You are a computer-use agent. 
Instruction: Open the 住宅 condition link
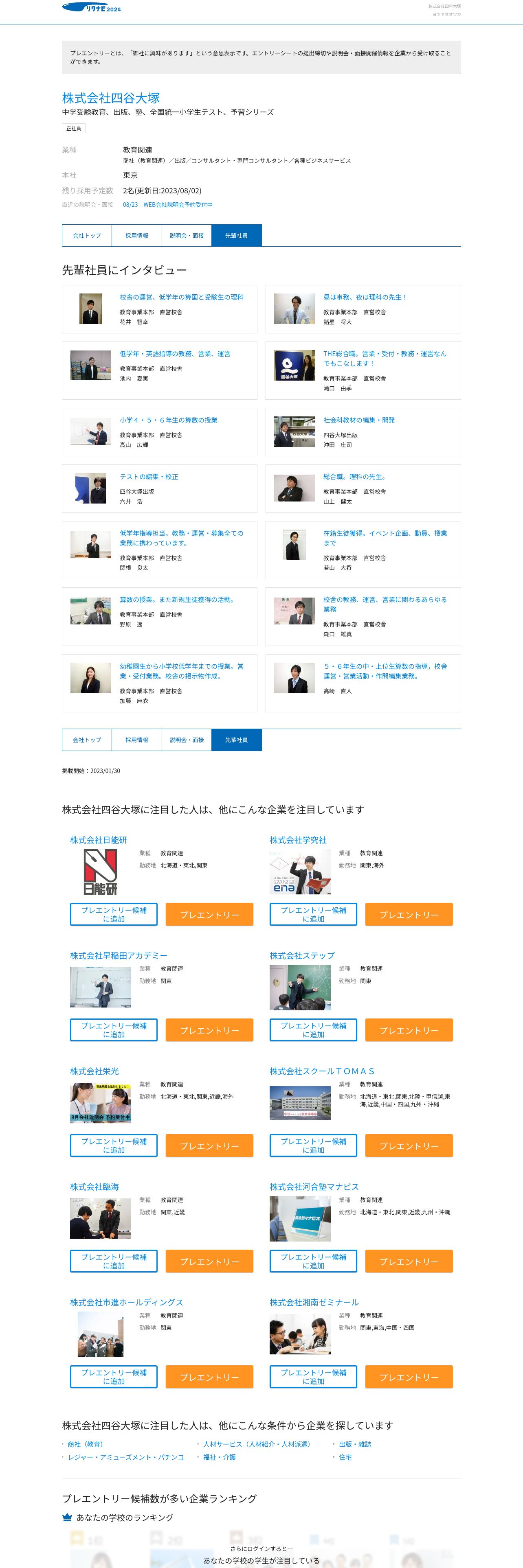(345, 1456)
